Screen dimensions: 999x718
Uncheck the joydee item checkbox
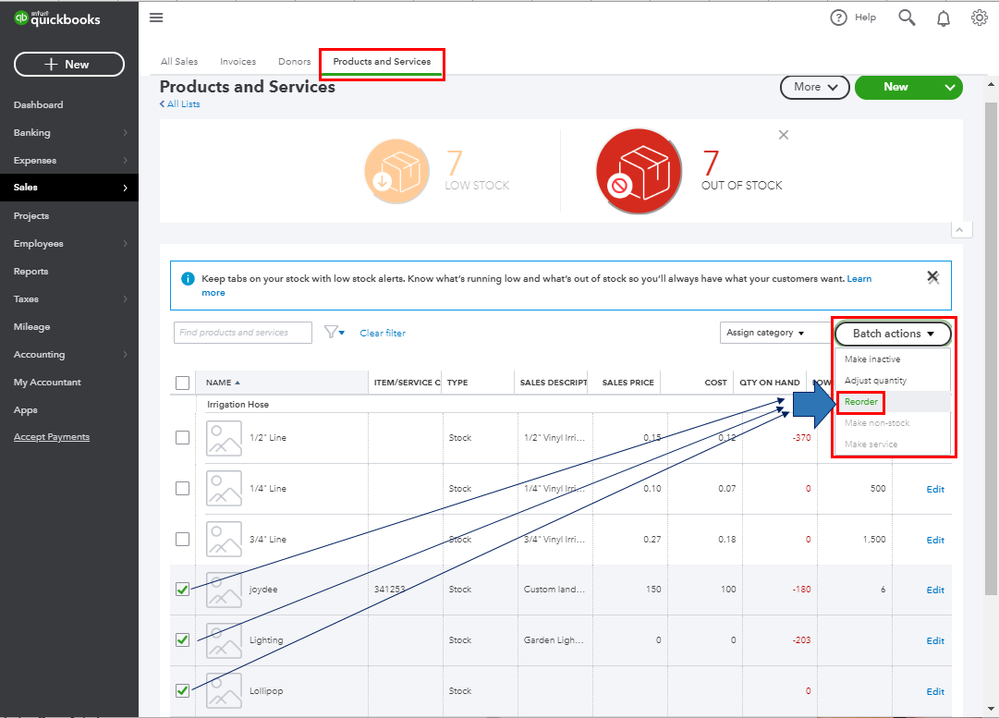(x=182, y=589)
